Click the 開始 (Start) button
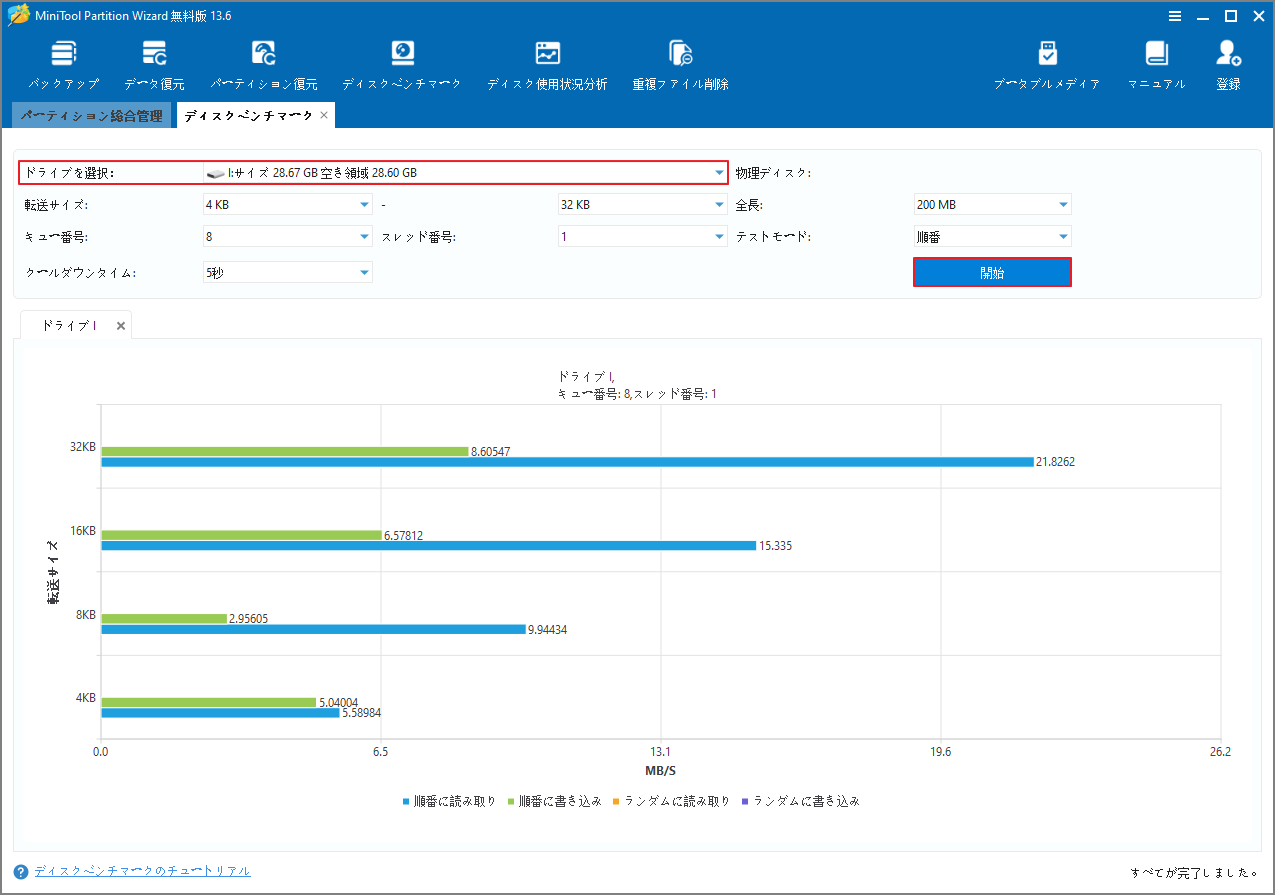Image resolution: width=1275 pixels, height=895 pixels. 992,273
